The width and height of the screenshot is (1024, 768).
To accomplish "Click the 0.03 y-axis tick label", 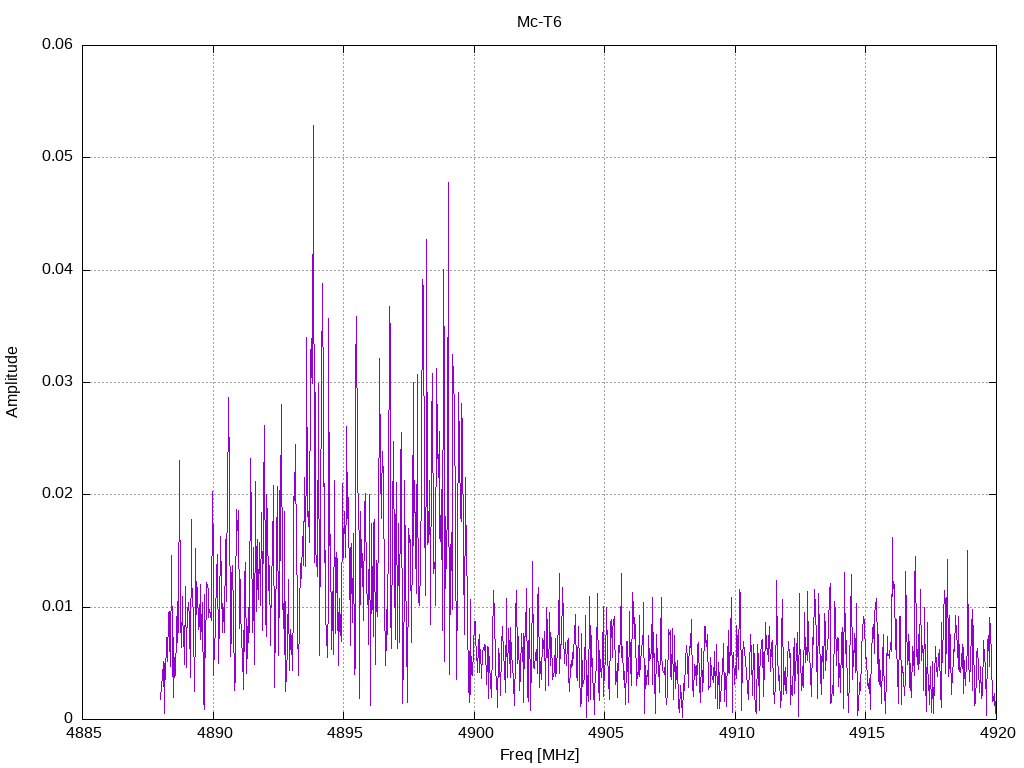I will click(57, 382).
